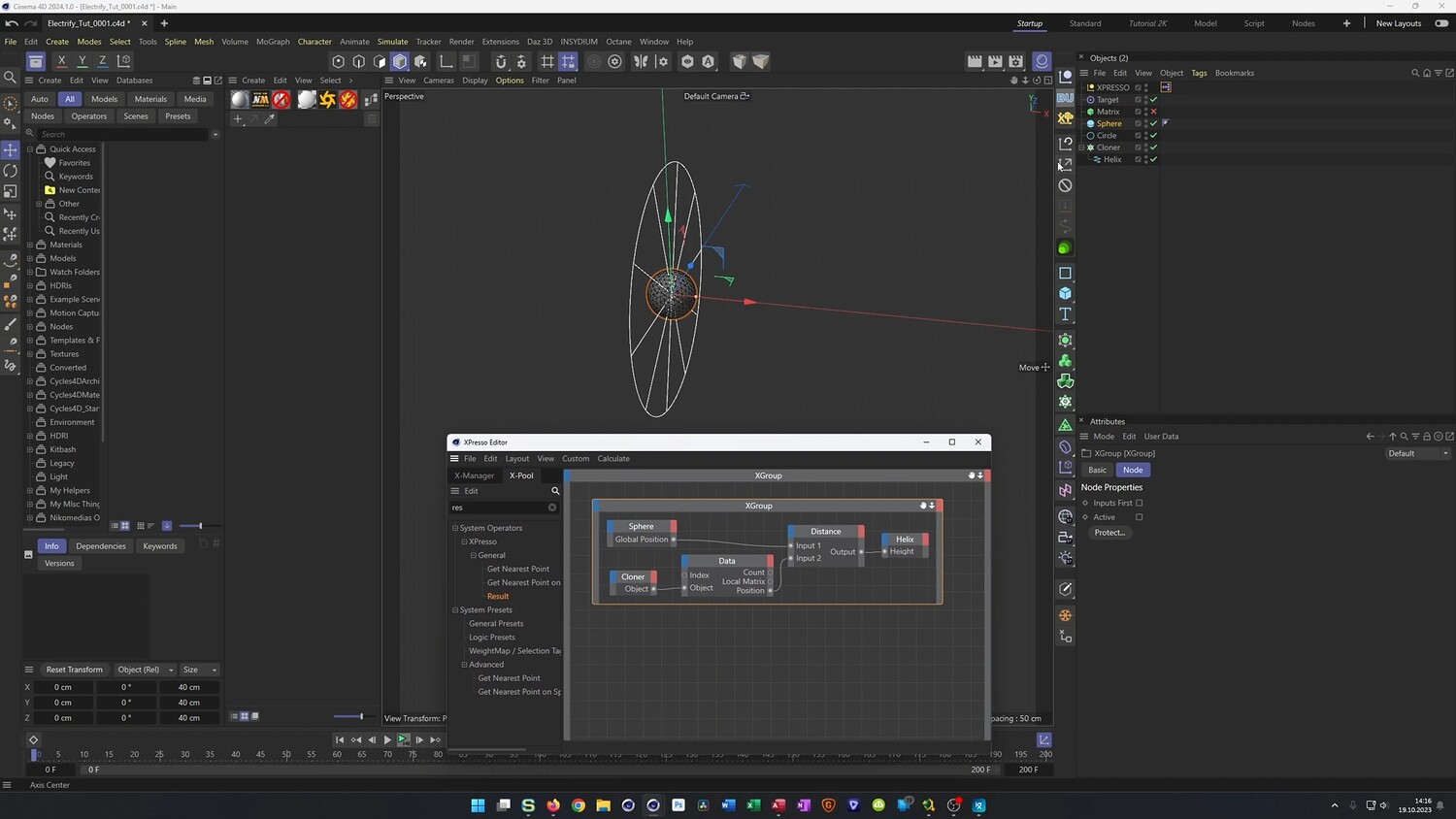Toggle the green check on Sphere object

(x=1153, y=123)
